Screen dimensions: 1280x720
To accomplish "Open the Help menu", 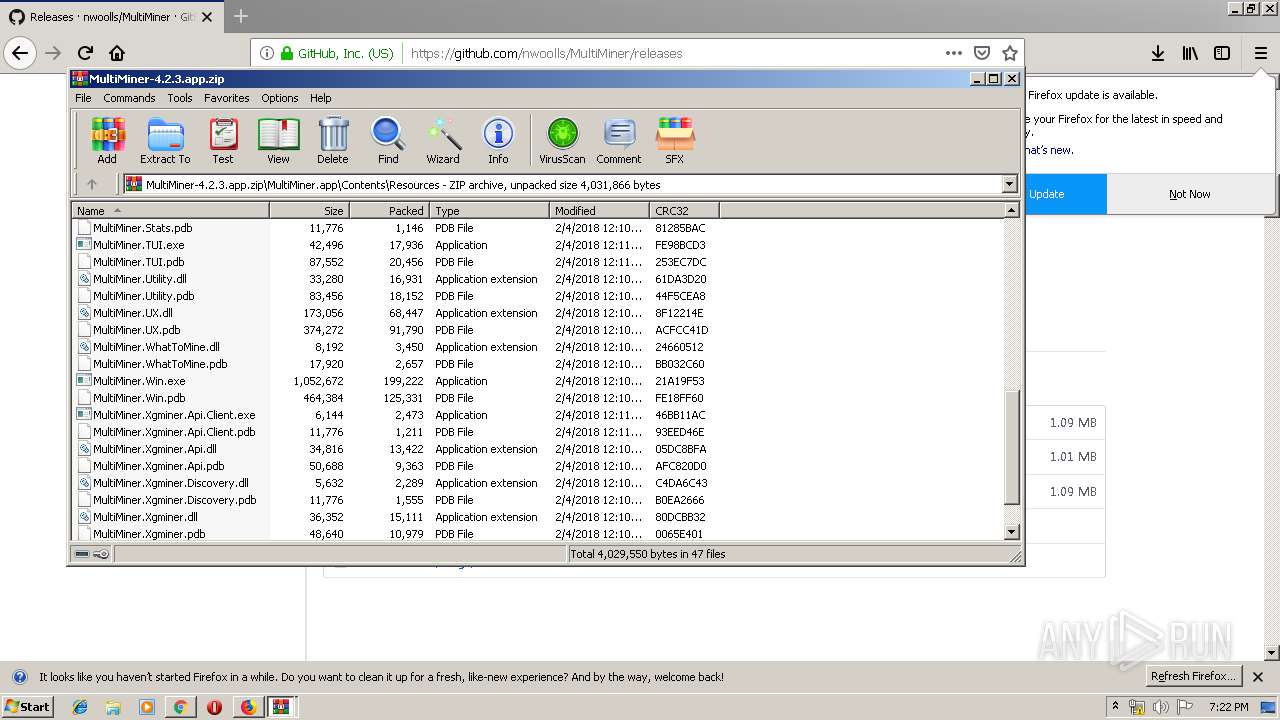I will [x=321, y=98].
